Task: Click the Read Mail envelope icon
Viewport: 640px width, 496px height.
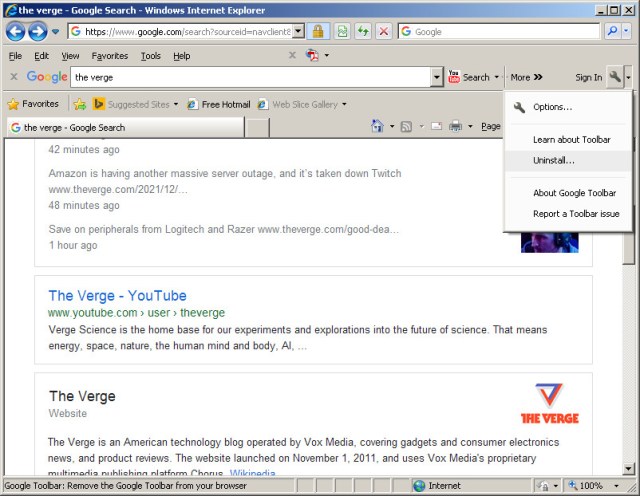Action: click(x=436, y=126)
